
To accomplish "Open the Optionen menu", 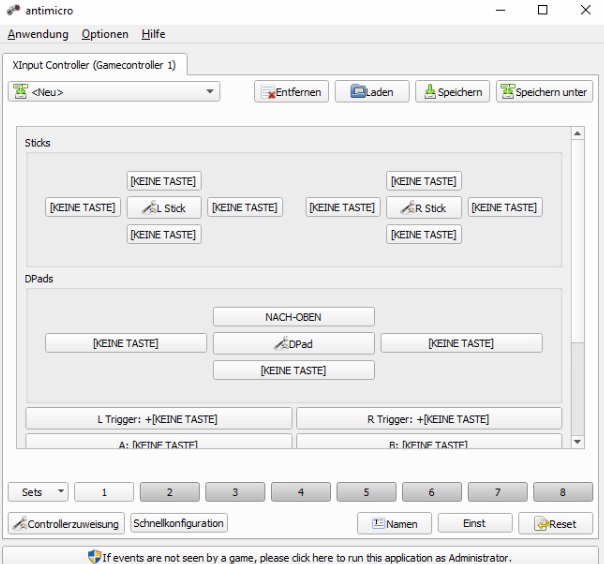I will coord(105,34).
